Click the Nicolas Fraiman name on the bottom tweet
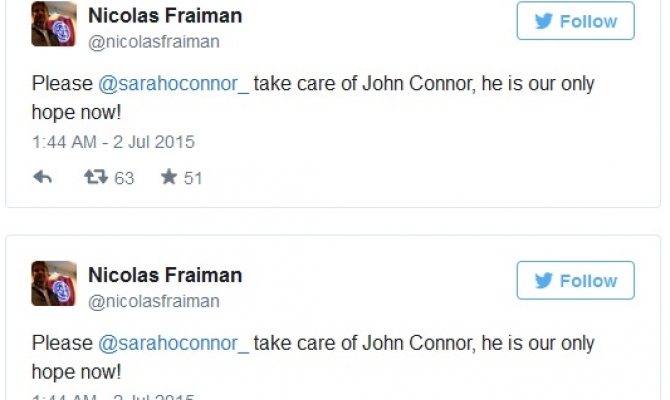 [165, 275]
